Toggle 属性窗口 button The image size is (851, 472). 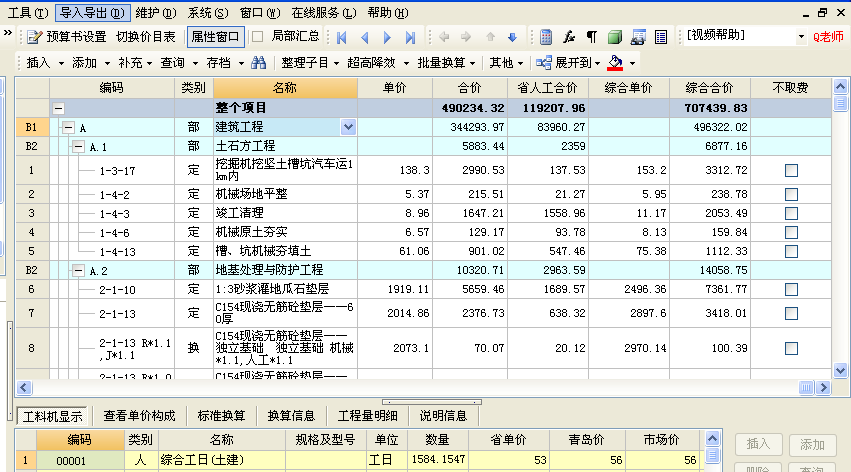(x=215, y=37)
